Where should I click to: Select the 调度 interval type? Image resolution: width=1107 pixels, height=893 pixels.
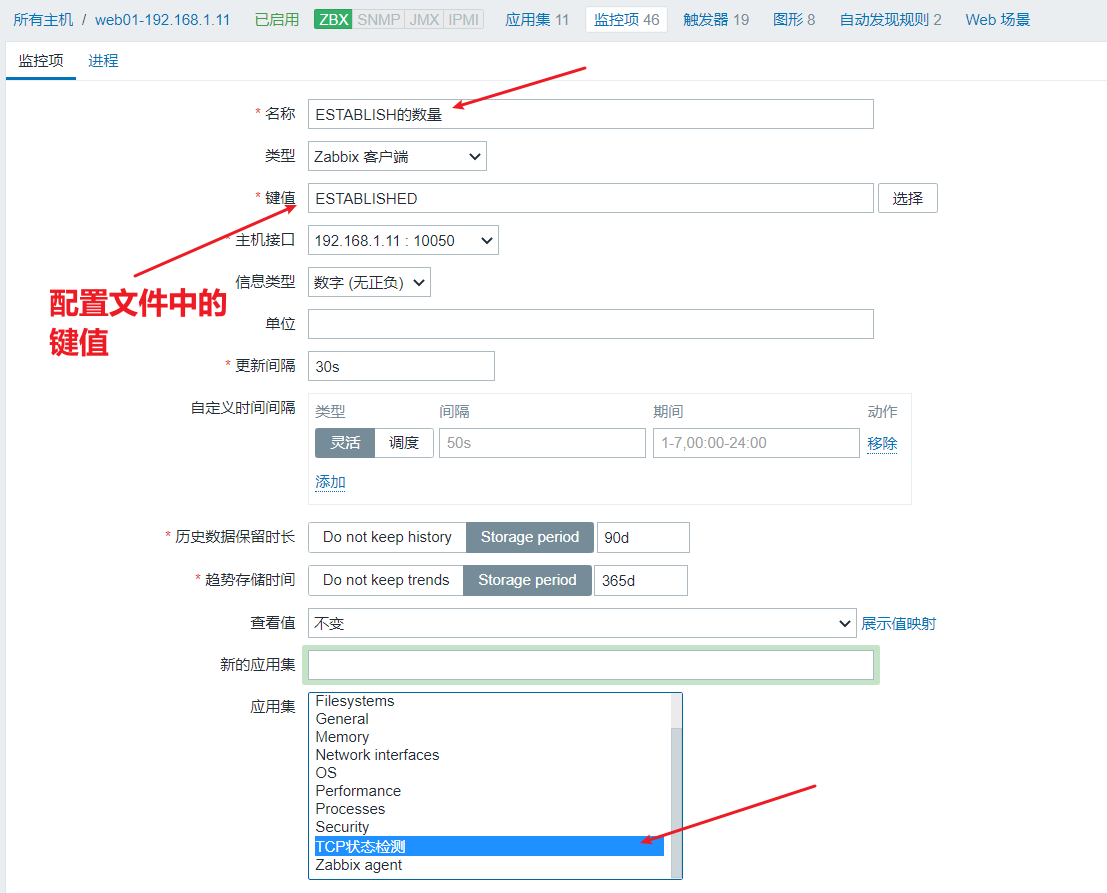[404, 443]
